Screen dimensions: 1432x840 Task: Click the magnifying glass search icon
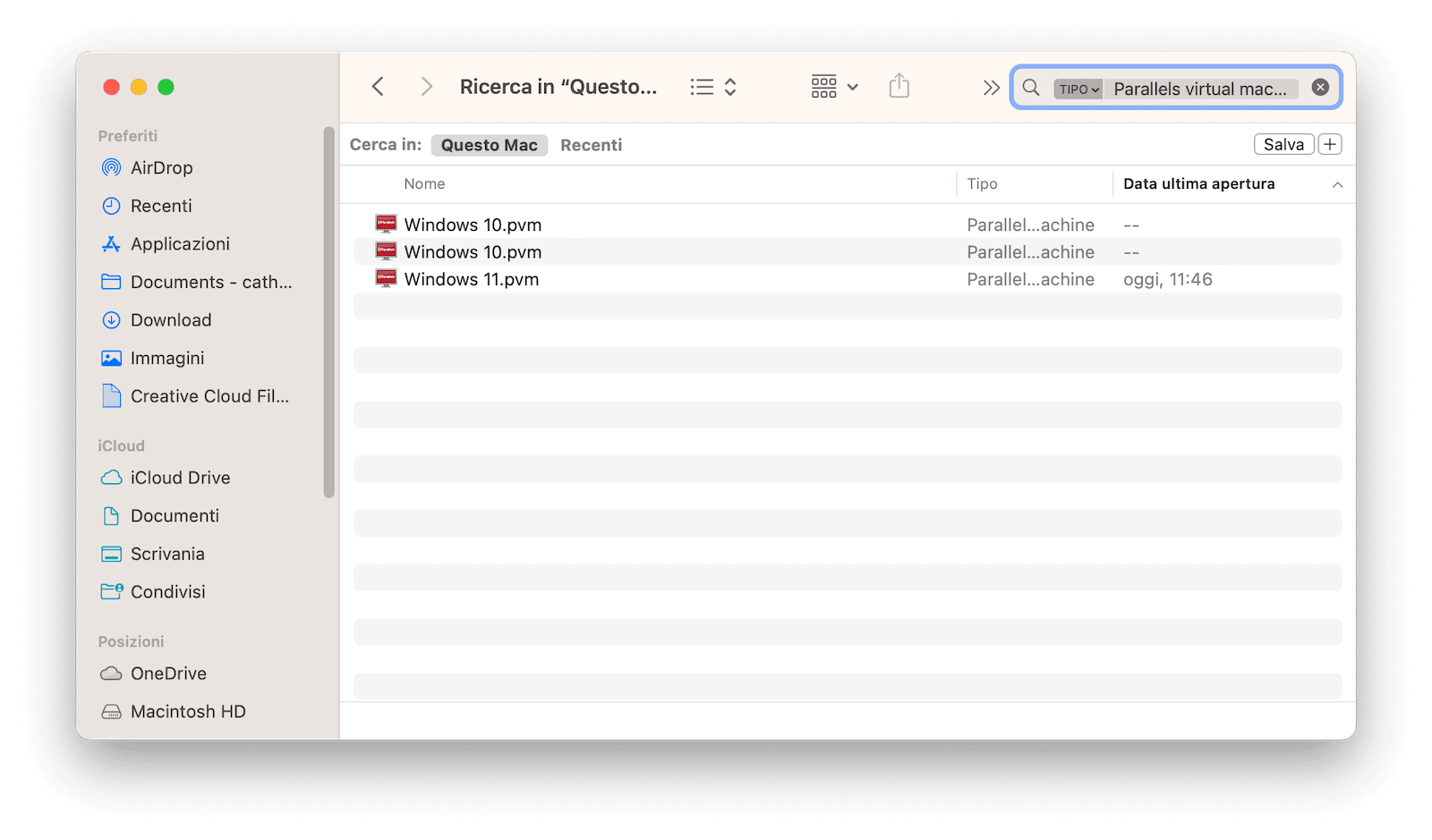tap(1031, 88)
